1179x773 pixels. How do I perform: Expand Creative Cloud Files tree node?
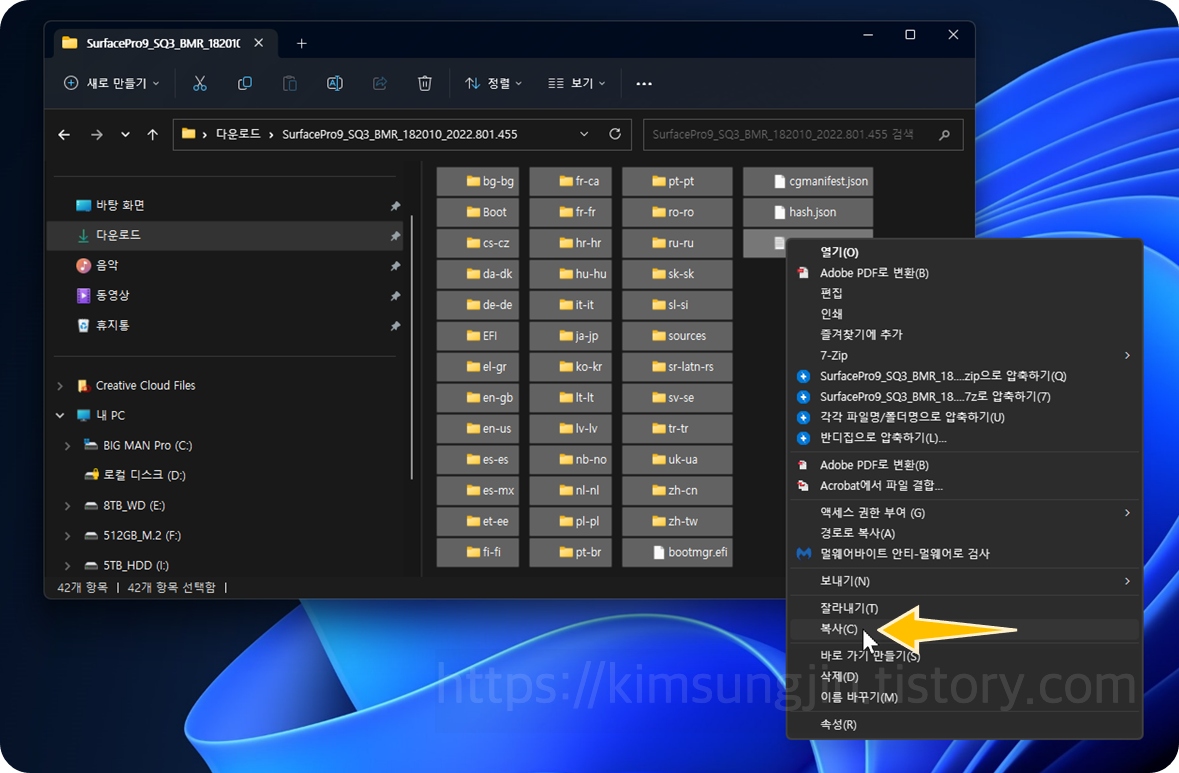(x=60, y=386)
